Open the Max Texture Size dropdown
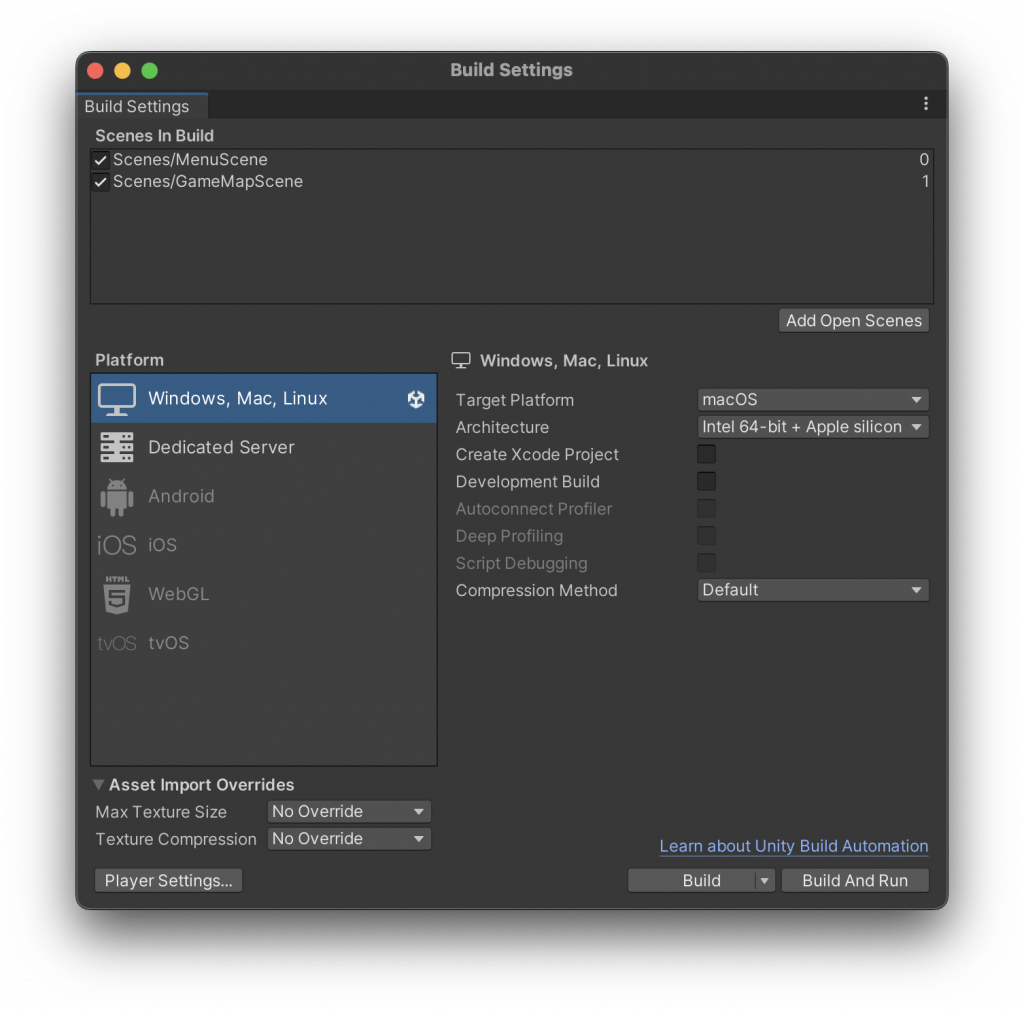The image size is (1024, 1010). click(x=349, y=812)
